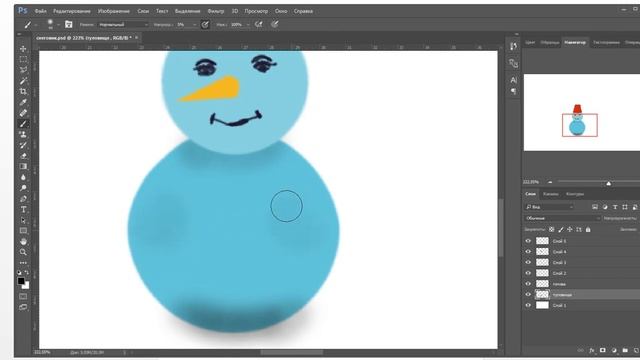Screen dimensions: 640x360
Task: Open the Изображение menu
Action: click(x=113, y=11)
